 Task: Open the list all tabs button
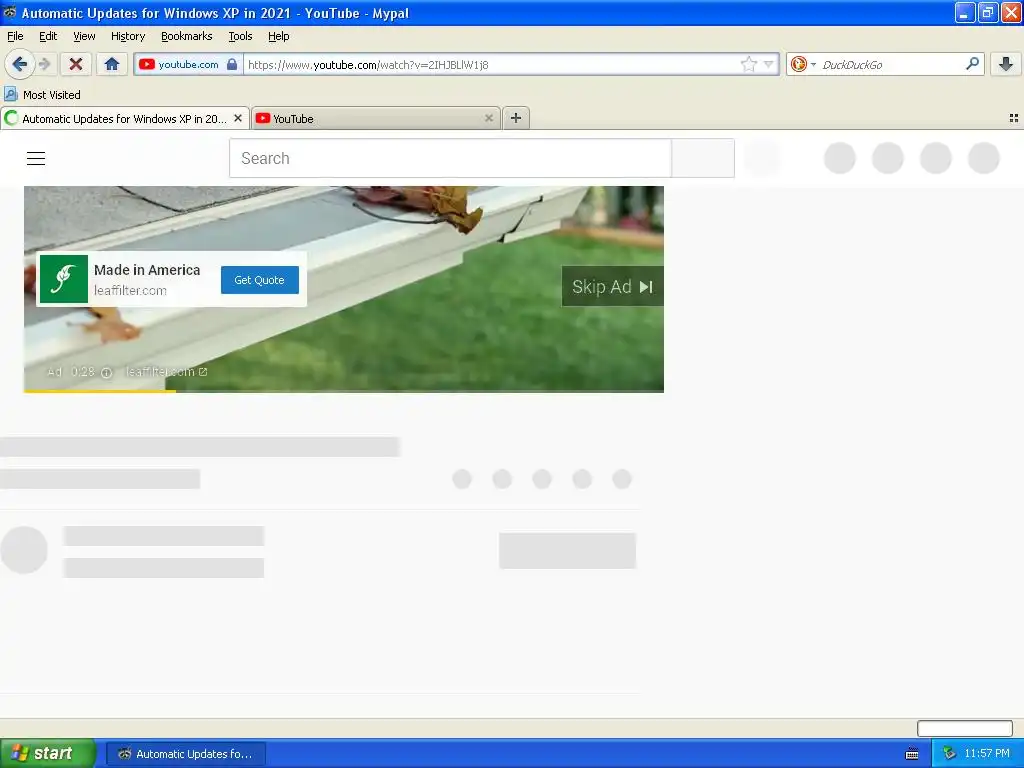point(1014,118)
